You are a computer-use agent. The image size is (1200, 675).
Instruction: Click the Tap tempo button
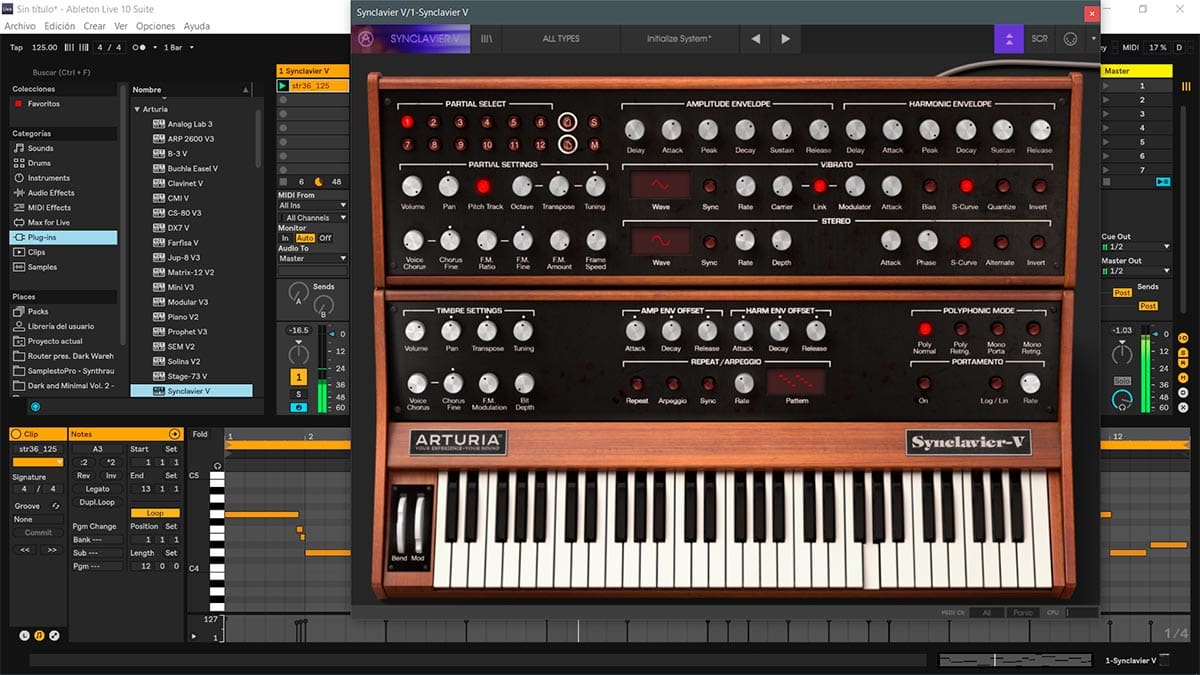[x=16, y=47]
